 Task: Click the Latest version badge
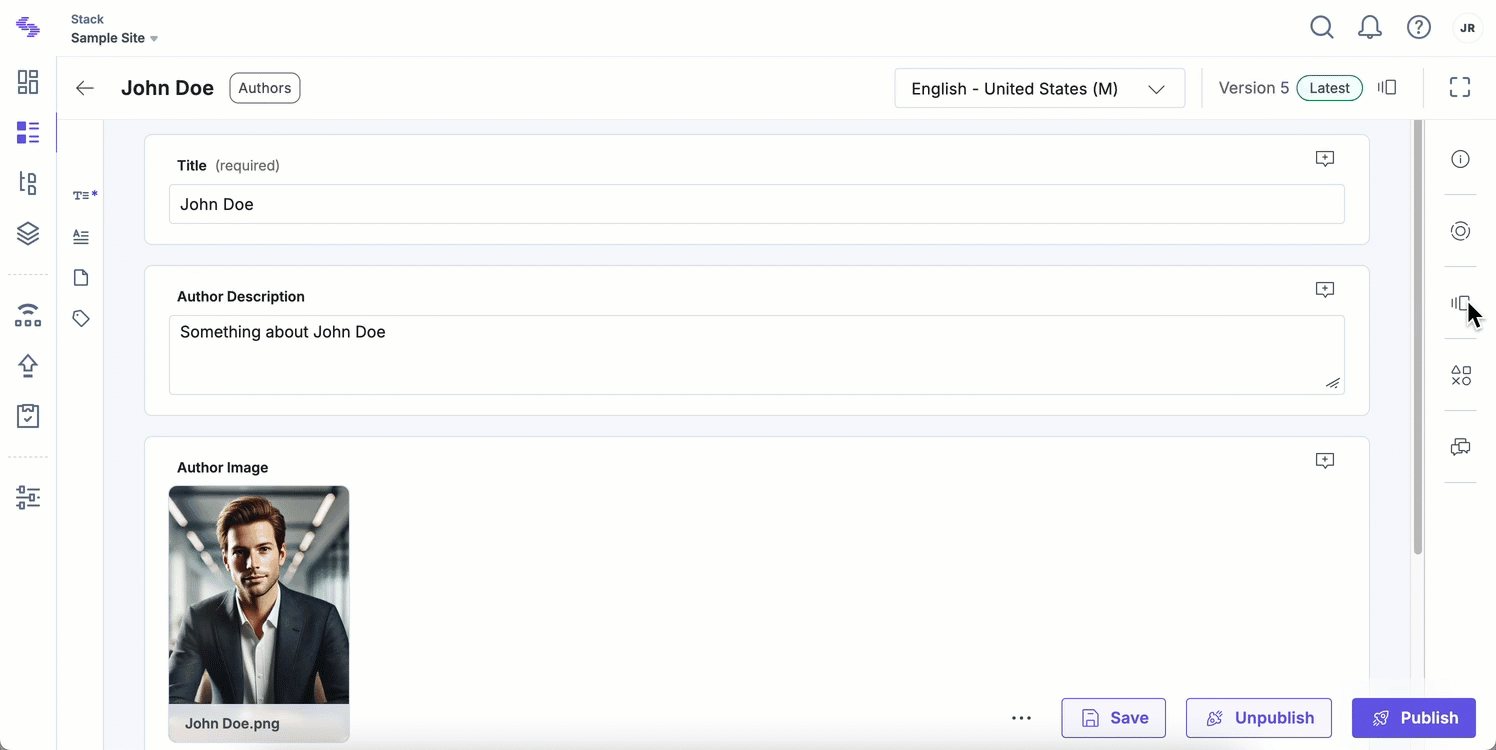1330,88
